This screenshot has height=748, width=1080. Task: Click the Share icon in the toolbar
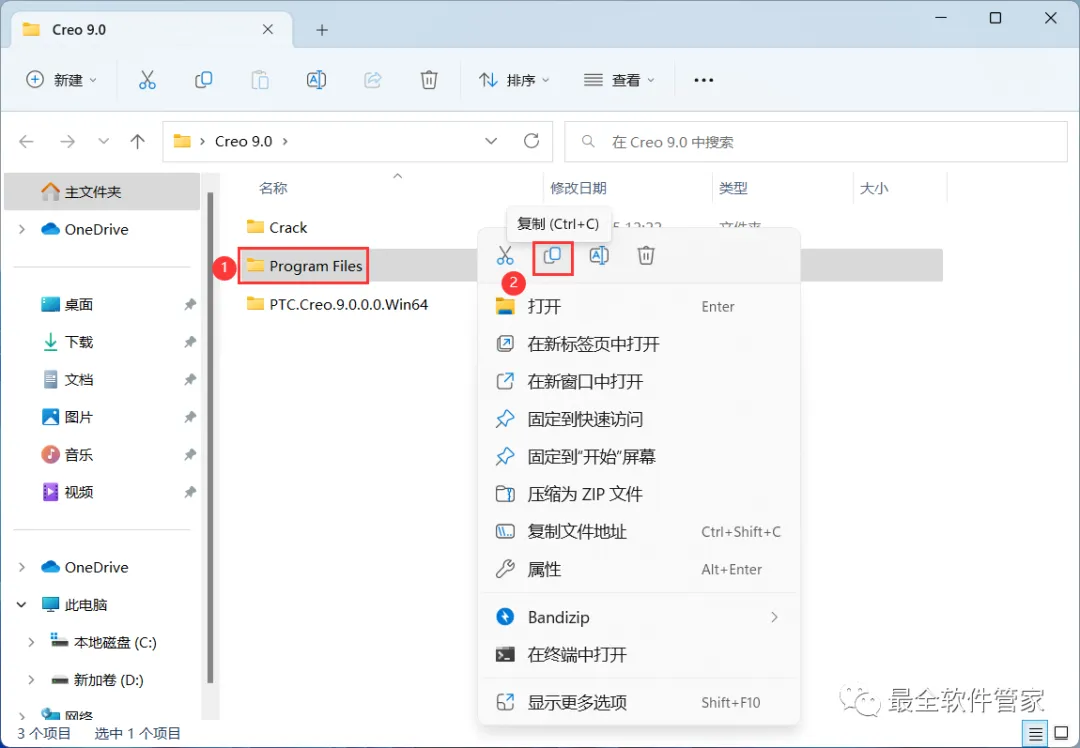coord(373,80)
